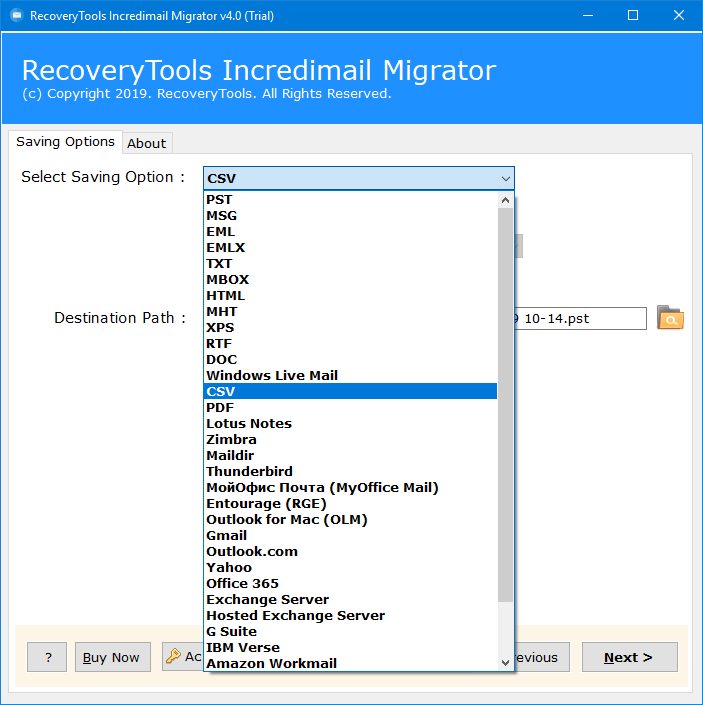Open the Saving Options tab
703x705 pixels.
coord(66,142)
